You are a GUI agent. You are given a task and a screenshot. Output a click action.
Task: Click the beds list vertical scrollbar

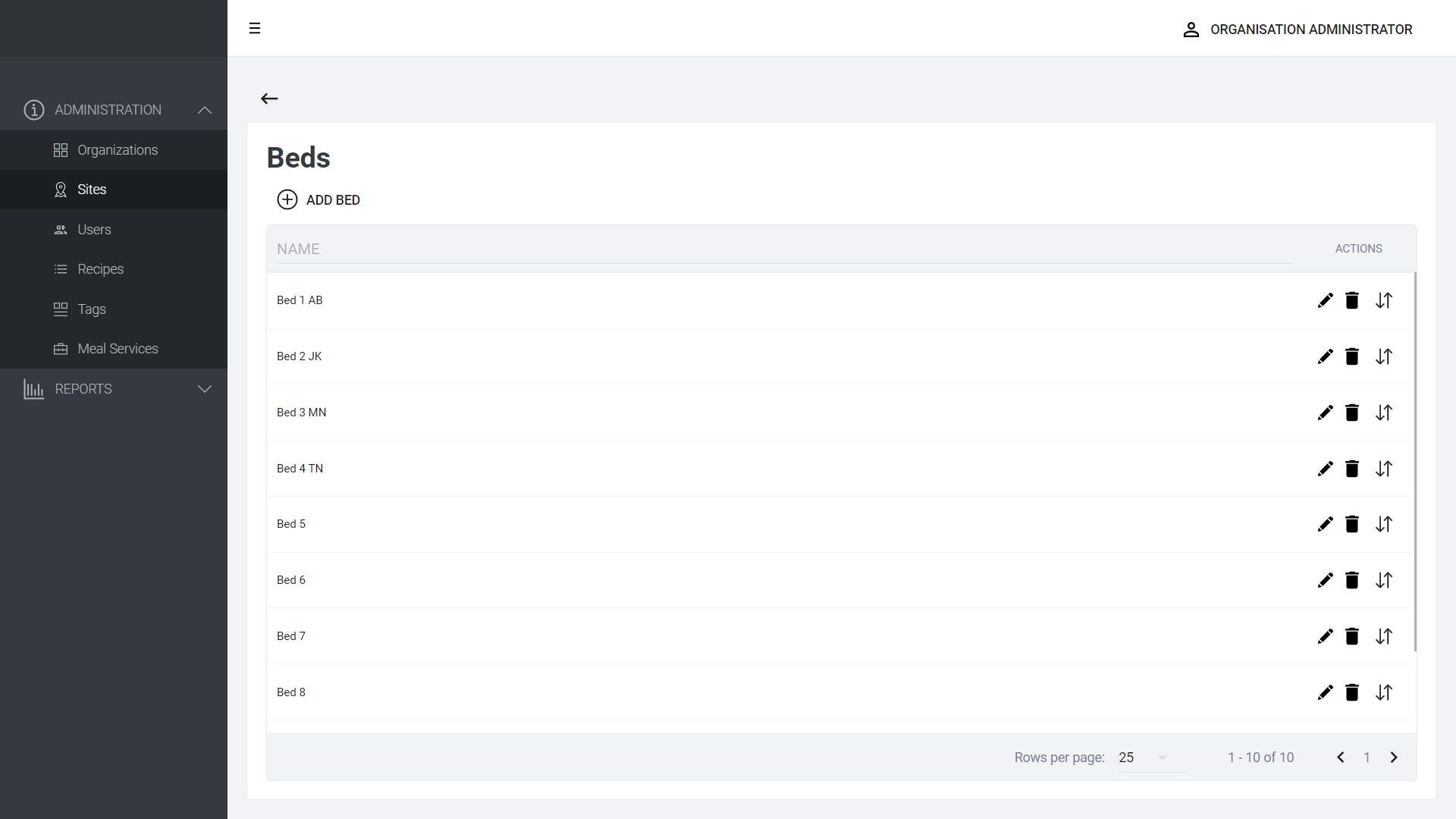[1415, 461]
